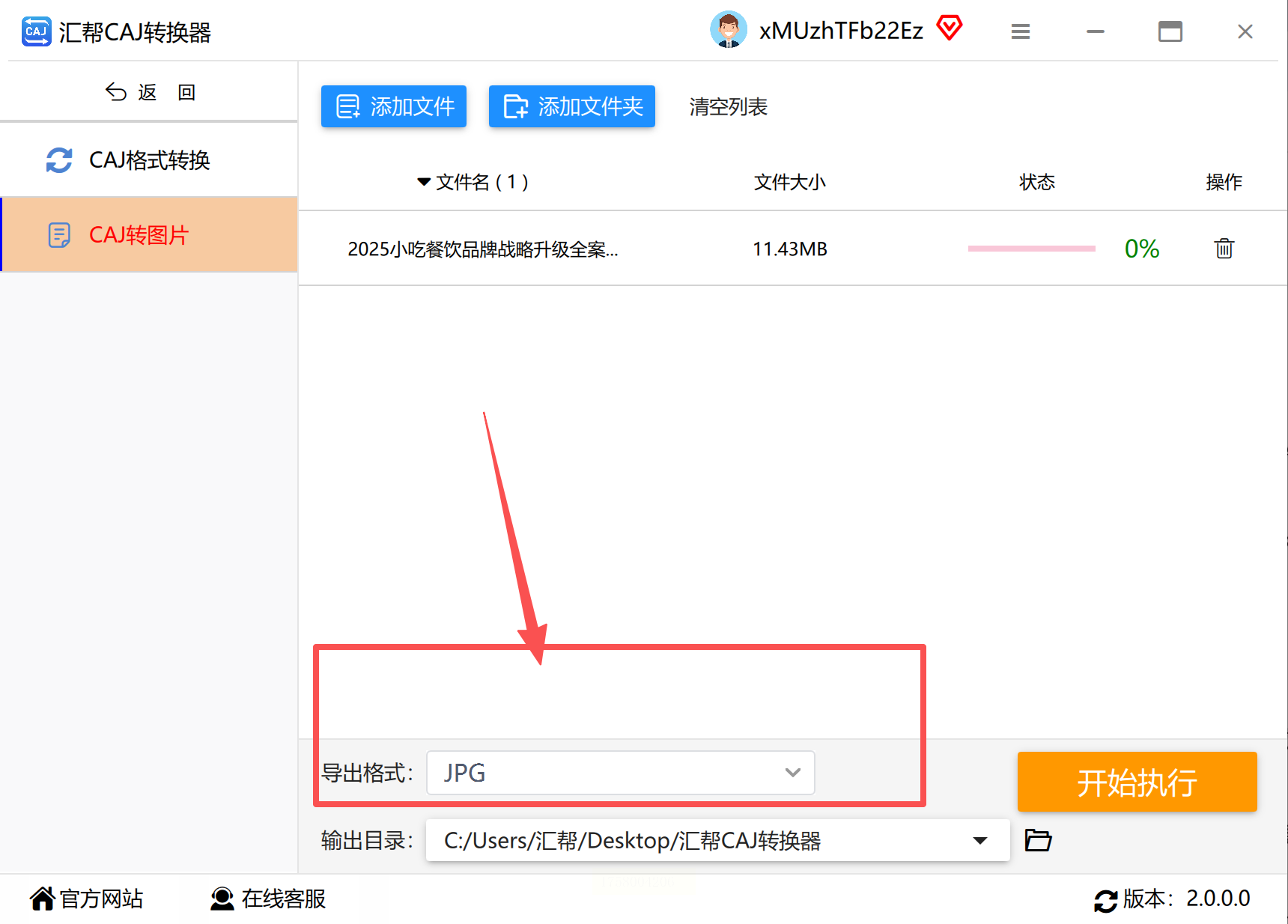Viewport: 1288px width, 924px height.
Task: Click the trash icon to delete the file
Action: pos(1224,249)
